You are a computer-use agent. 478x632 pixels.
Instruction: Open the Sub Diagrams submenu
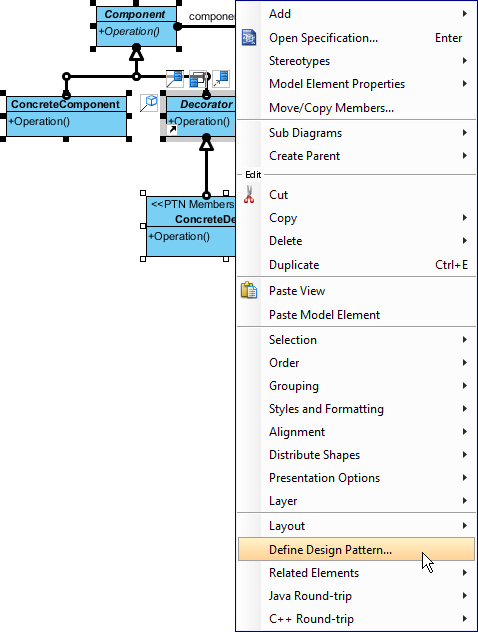point(356,133)
